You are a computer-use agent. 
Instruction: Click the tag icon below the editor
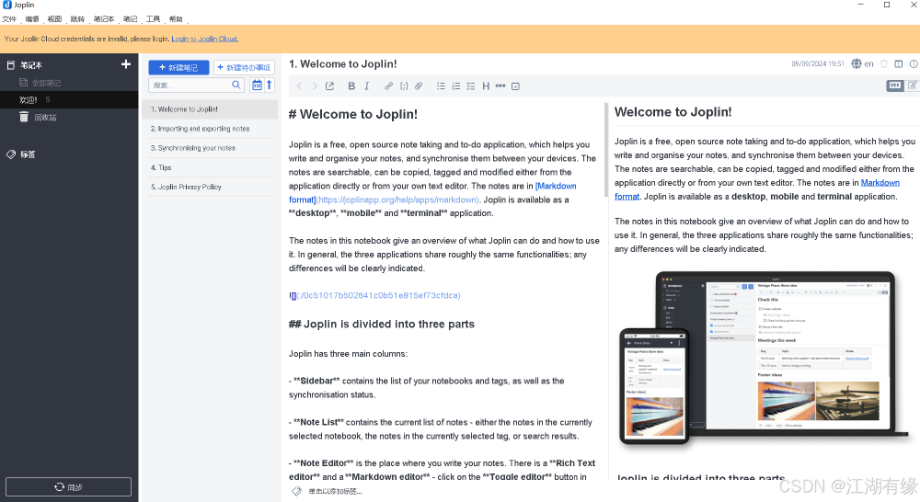[x=297, y=491]
